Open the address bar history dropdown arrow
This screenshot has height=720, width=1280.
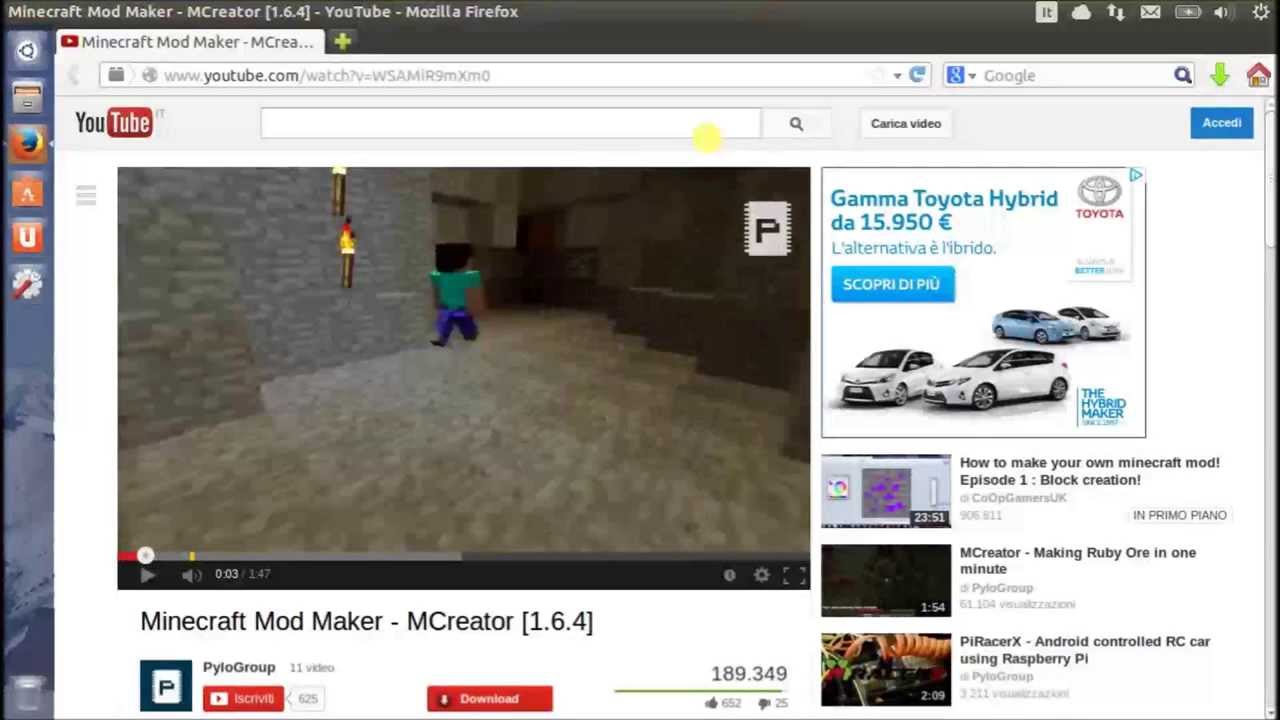(x=897, y=75)
